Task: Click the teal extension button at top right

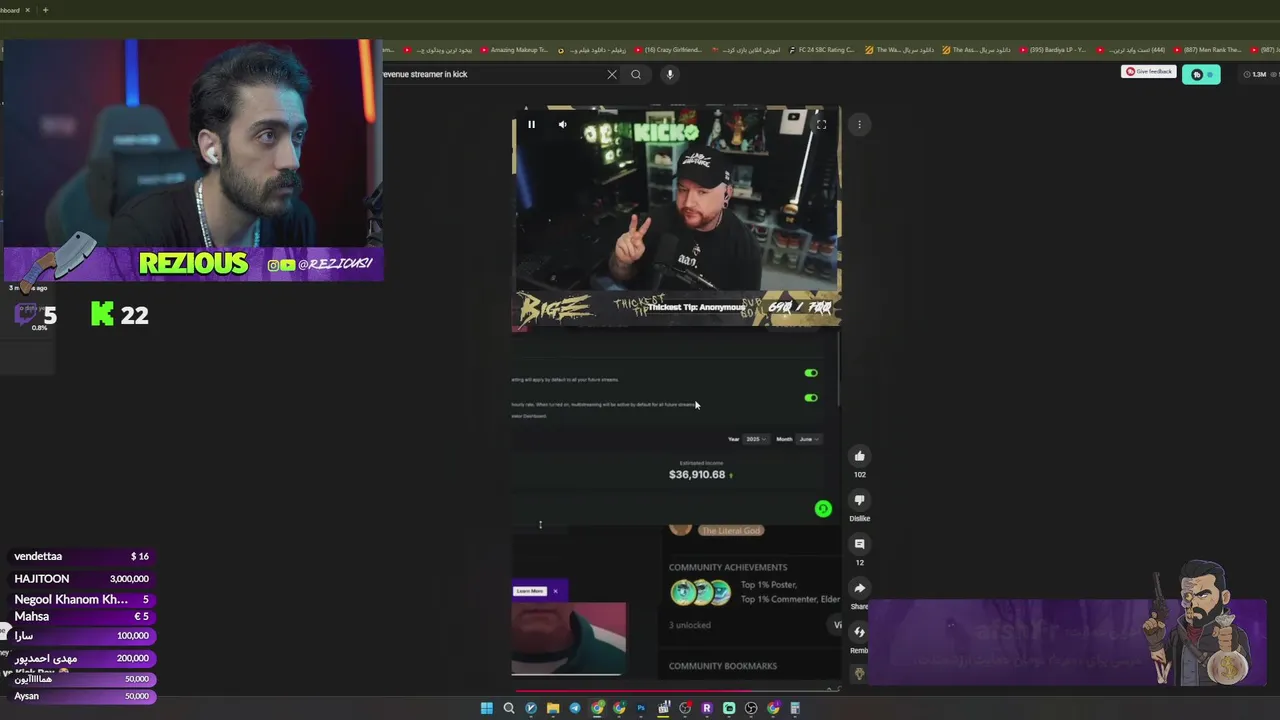Action: pos(1201,74)
